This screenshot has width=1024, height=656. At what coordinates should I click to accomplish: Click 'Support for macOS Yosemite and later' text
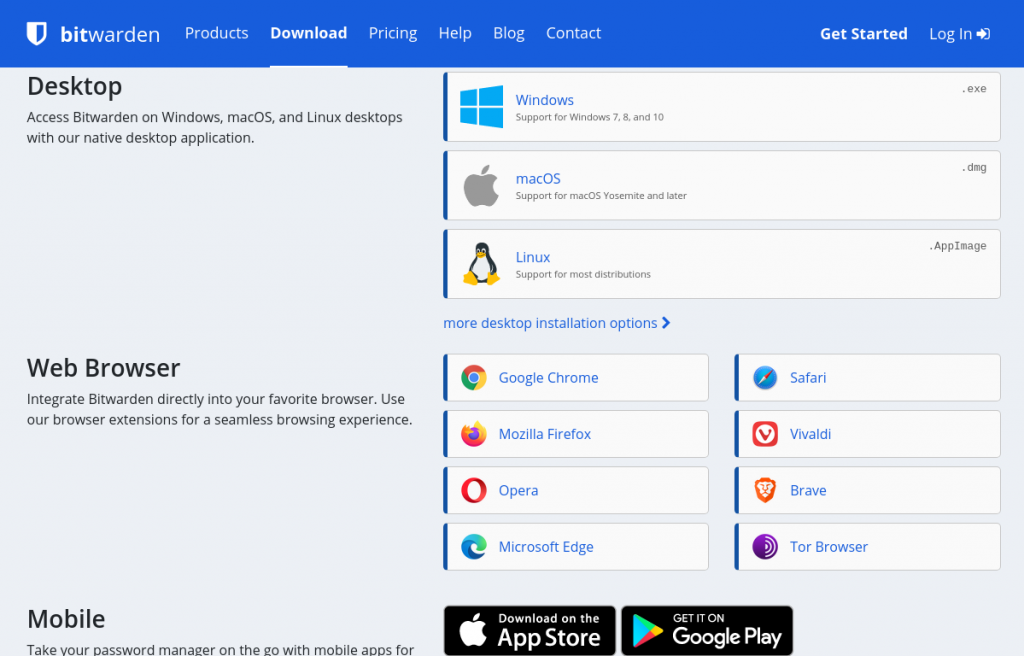pyautogui.click(x=601, y=195)
